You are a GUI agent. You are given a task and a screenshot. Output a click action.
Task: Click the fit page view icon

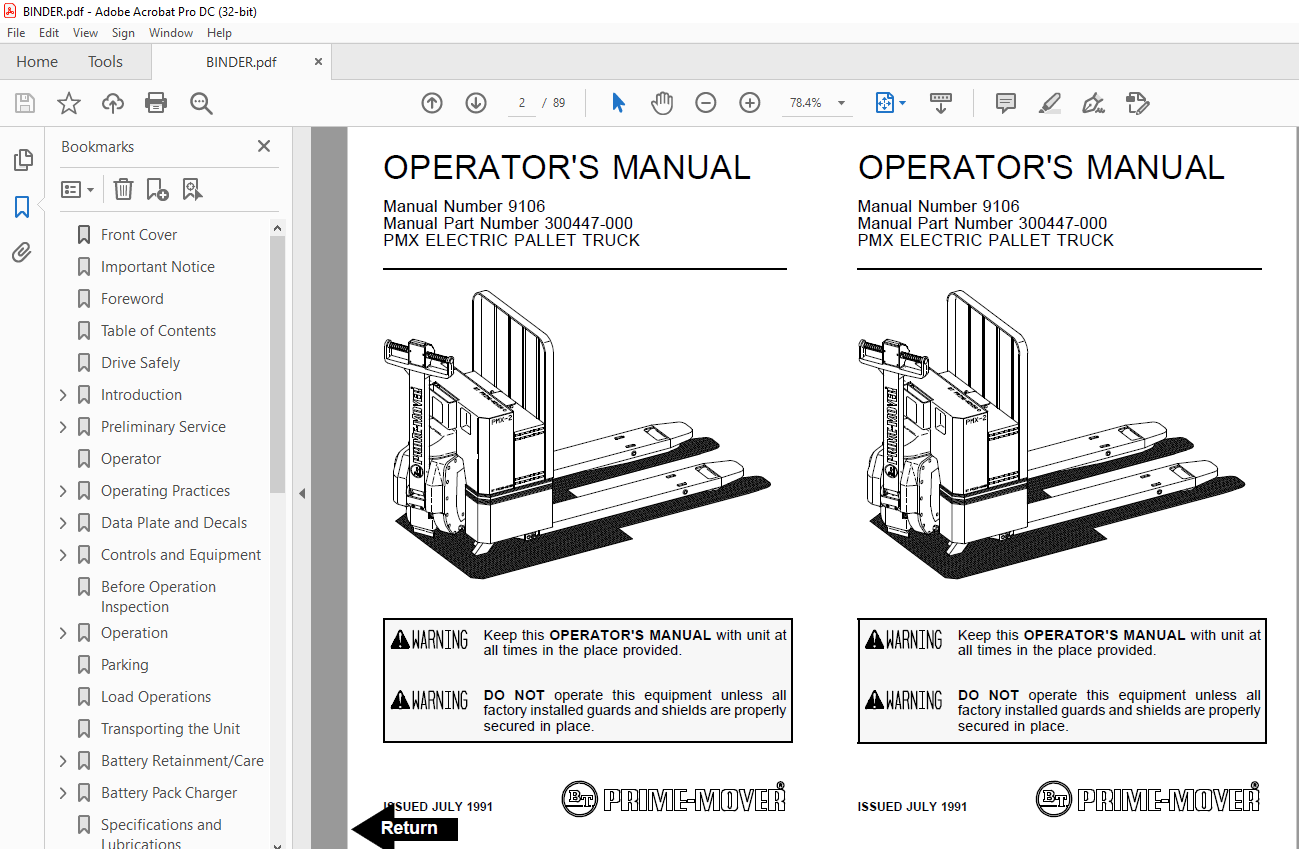(x=884, y=103)
